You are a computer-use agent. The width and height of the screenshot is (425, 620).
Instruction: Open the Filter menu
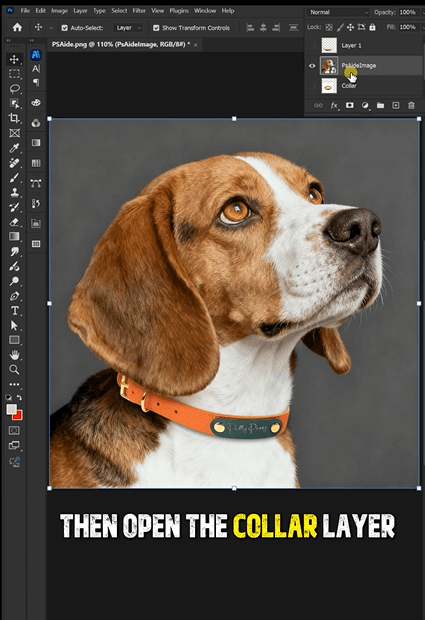139,11
